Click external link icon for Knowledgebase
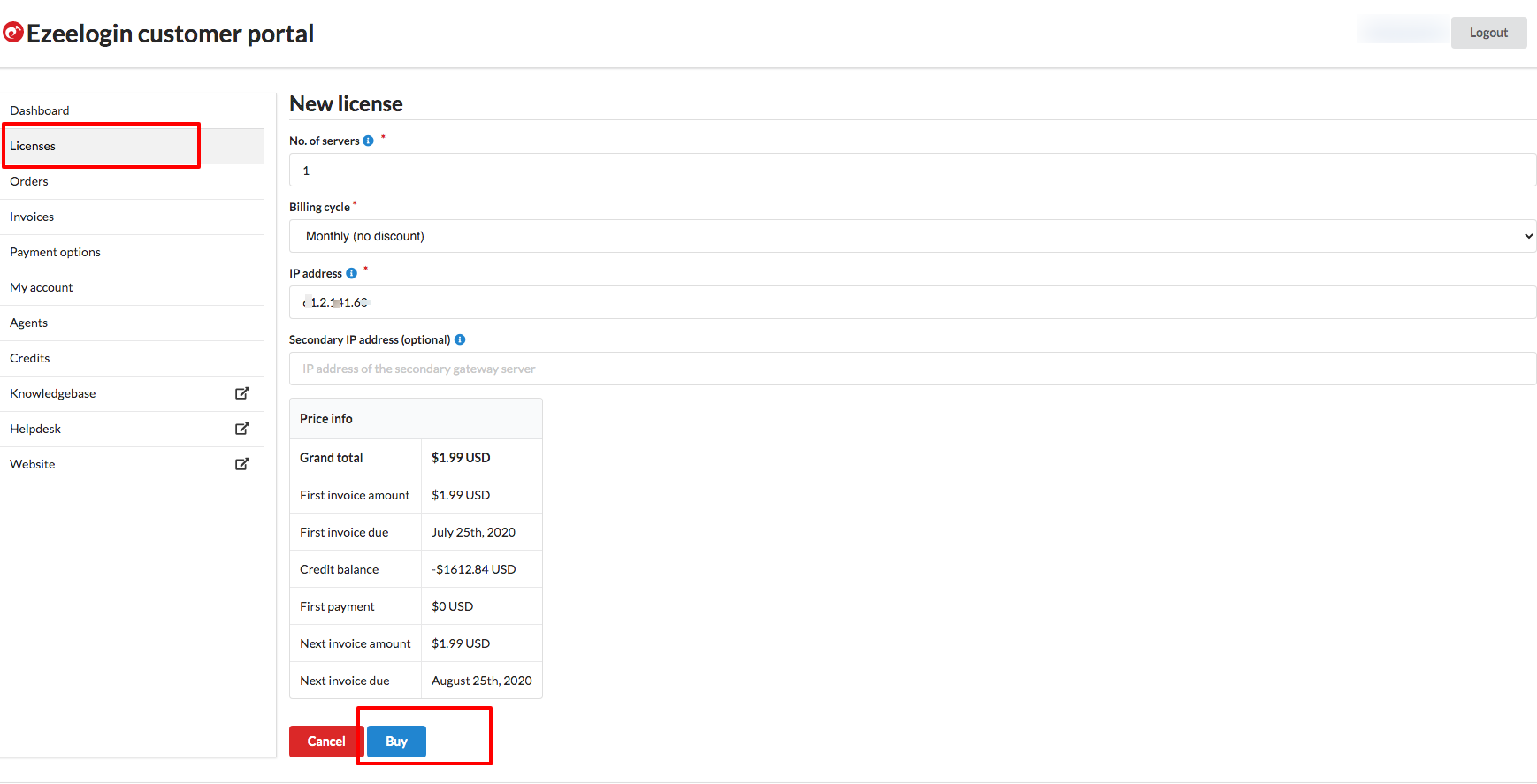Viewport: 1537px width, 784px height. pos(241,393)
